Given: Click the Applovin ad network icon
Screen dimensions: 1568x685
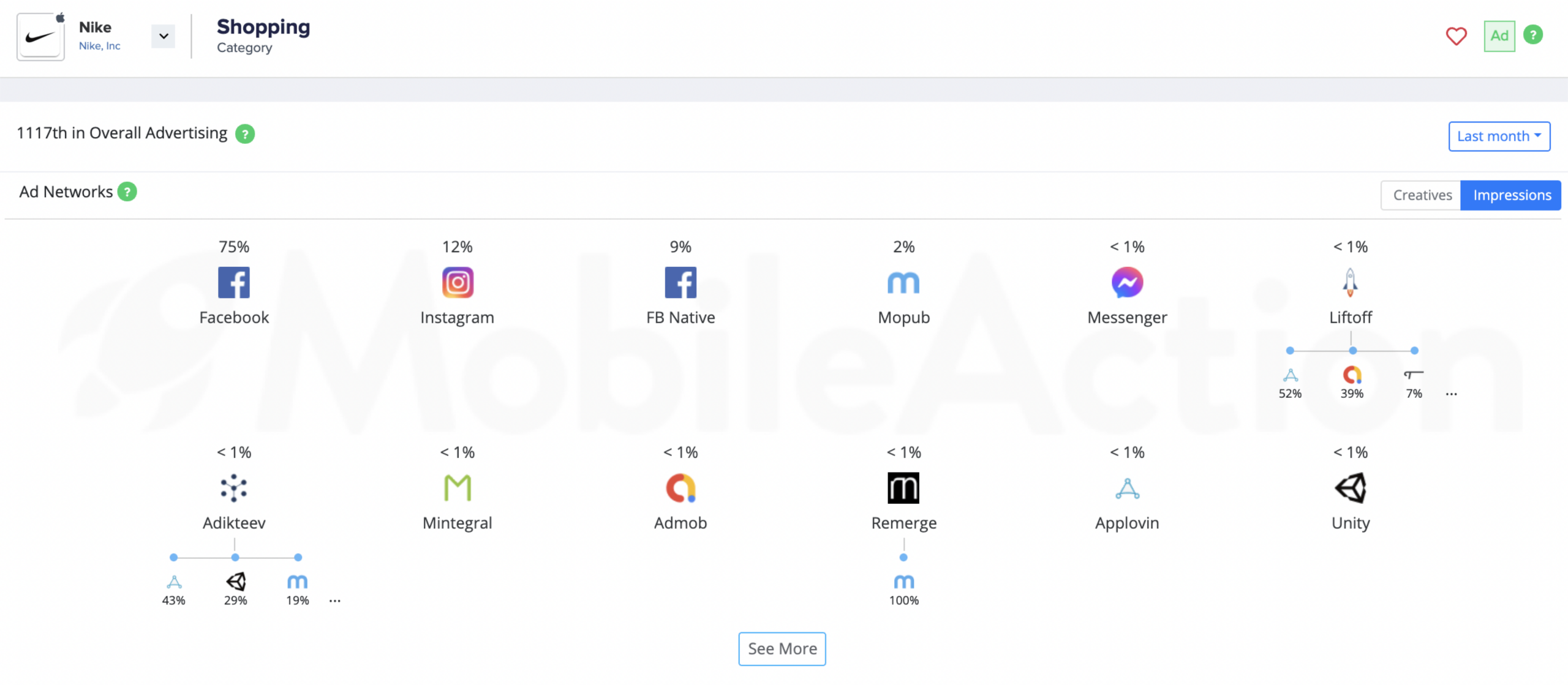Looking at the screenshot, I should click(x=1127, y=488).
